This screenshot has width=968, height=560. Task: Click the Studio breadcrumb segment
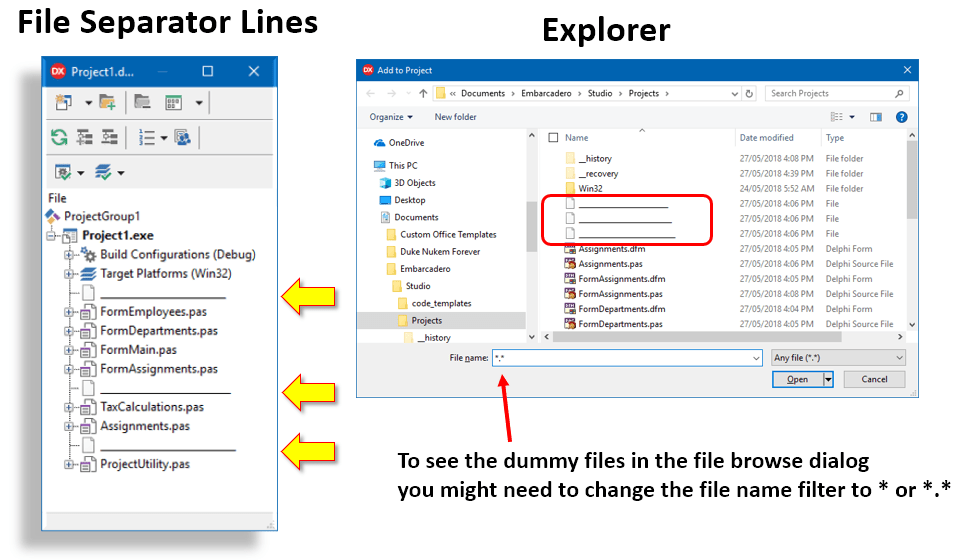[599, 93]
